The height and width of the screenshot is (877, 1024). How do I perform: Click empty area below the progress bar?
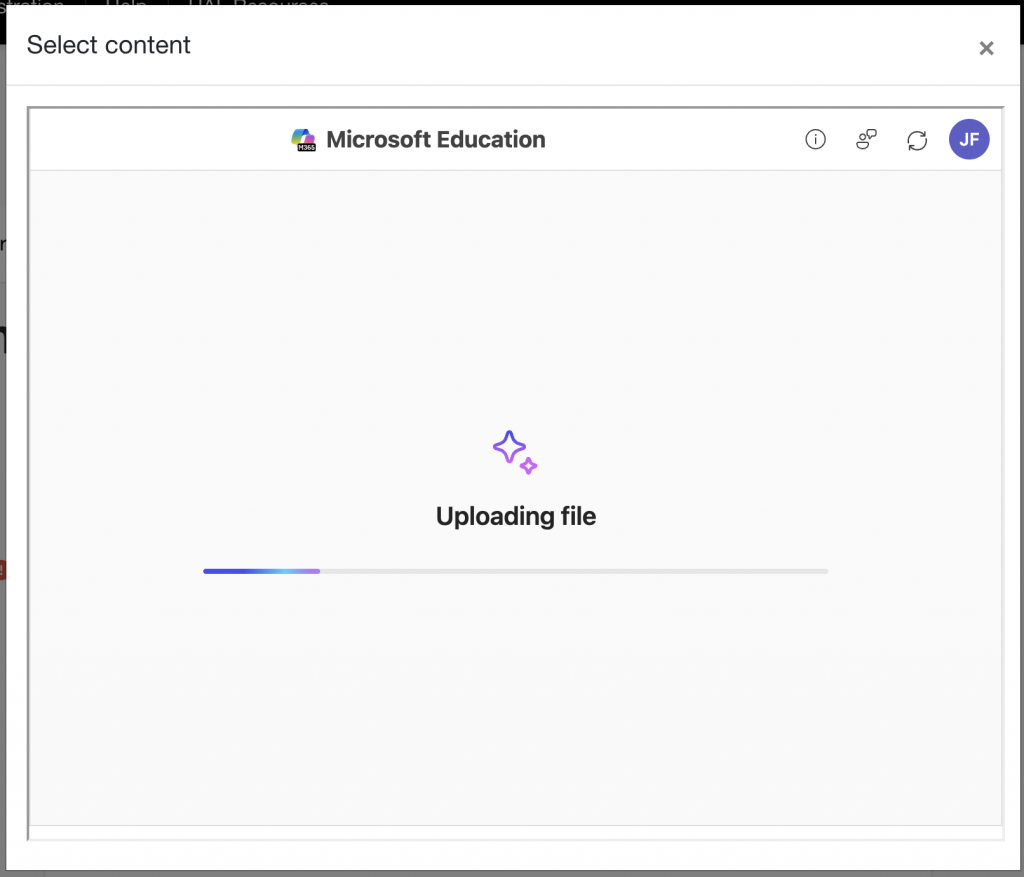click(x=516, y=700)
